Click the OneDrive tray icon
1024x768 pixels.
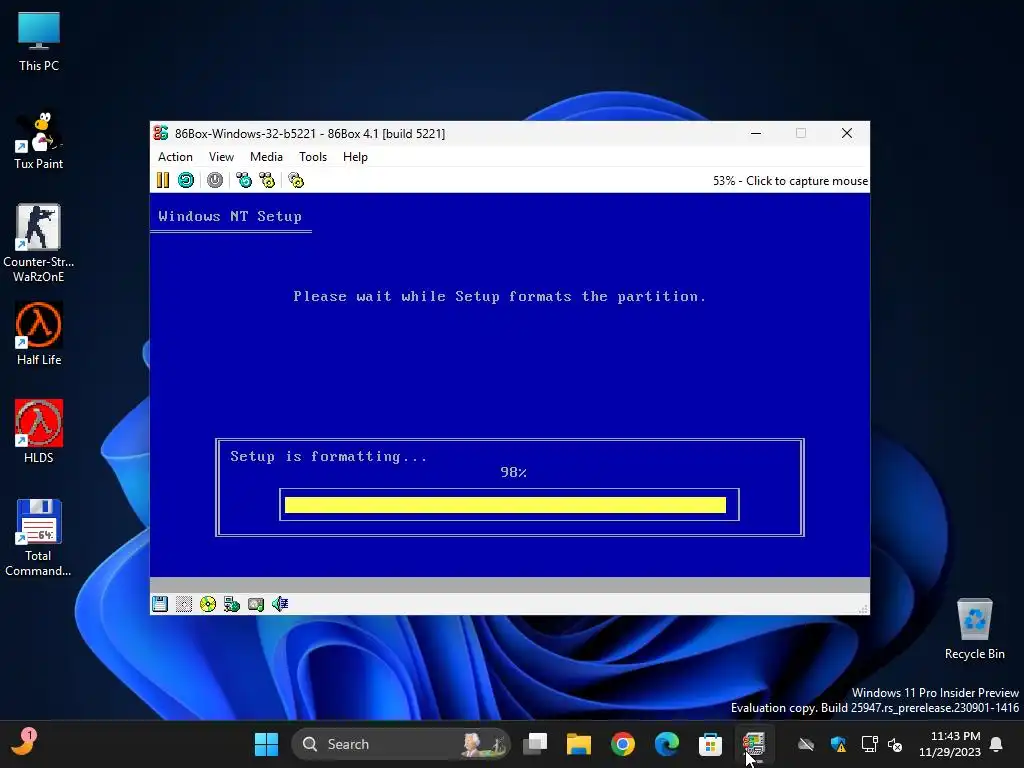tap(806, 744)
